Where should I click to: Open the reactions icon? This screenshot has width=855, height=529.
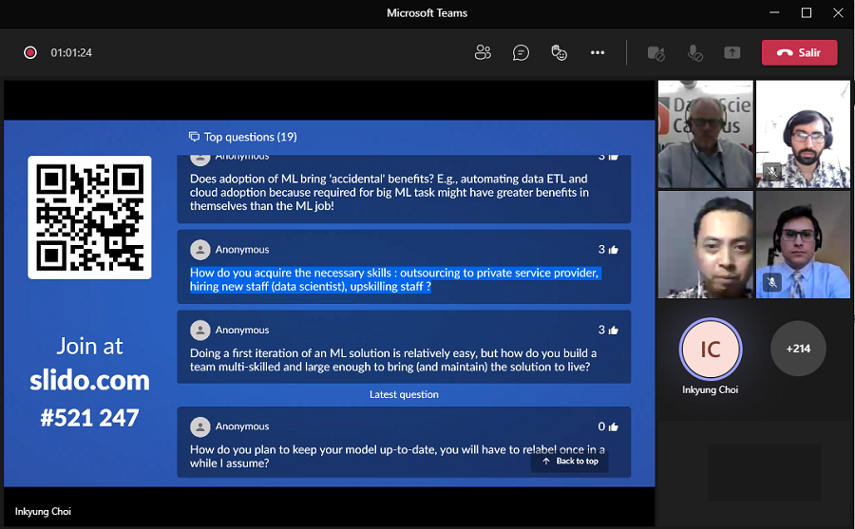pos(559,53)
